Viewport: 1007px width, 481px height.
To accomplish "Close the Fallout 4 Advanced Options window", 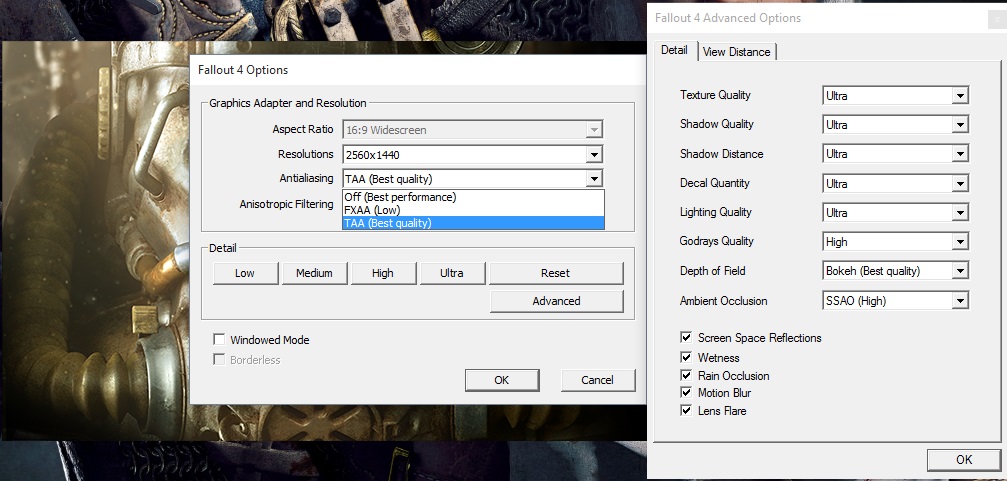I will 997,19.
